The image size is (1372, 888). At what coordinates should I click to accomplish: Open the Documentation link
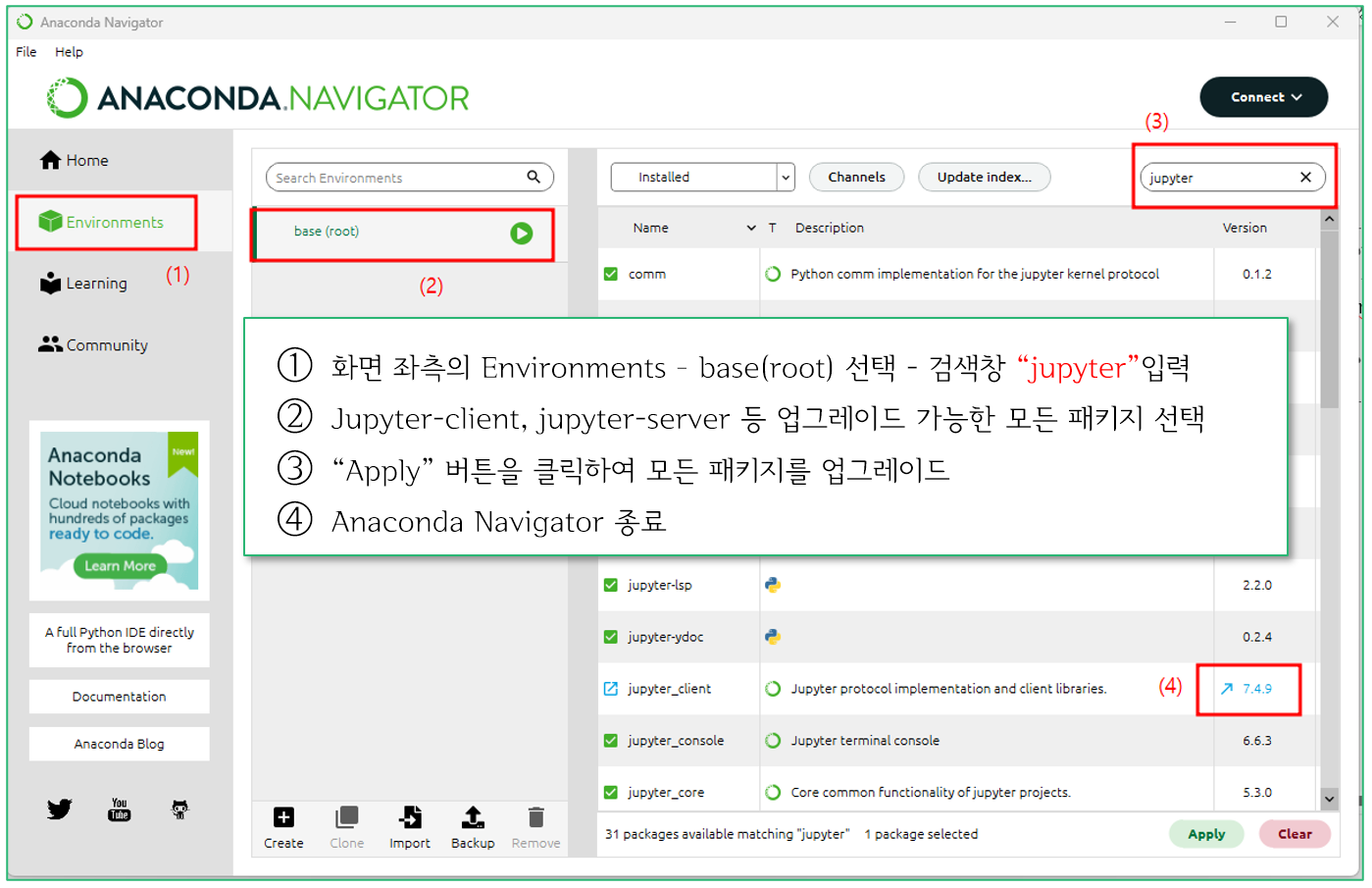click(120, 697)
